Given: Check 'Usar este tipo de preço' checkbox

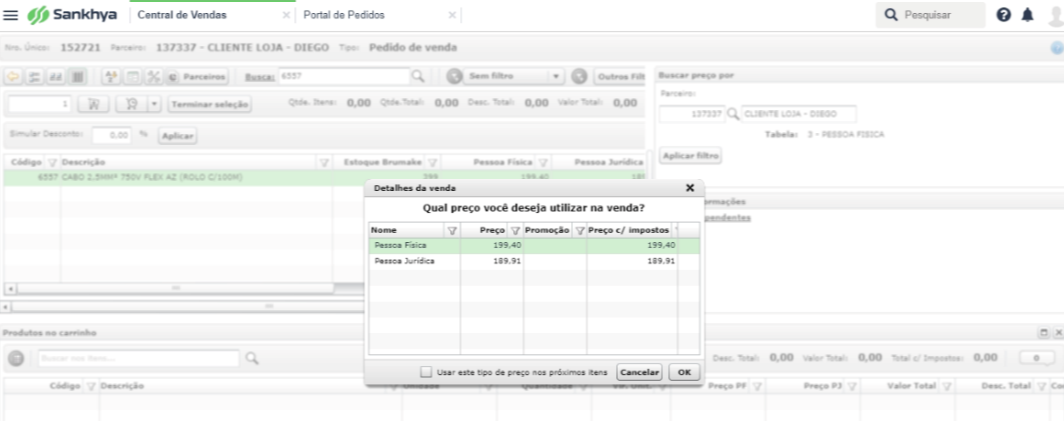Looking at the screenshot, I should [x=427, y=372].
